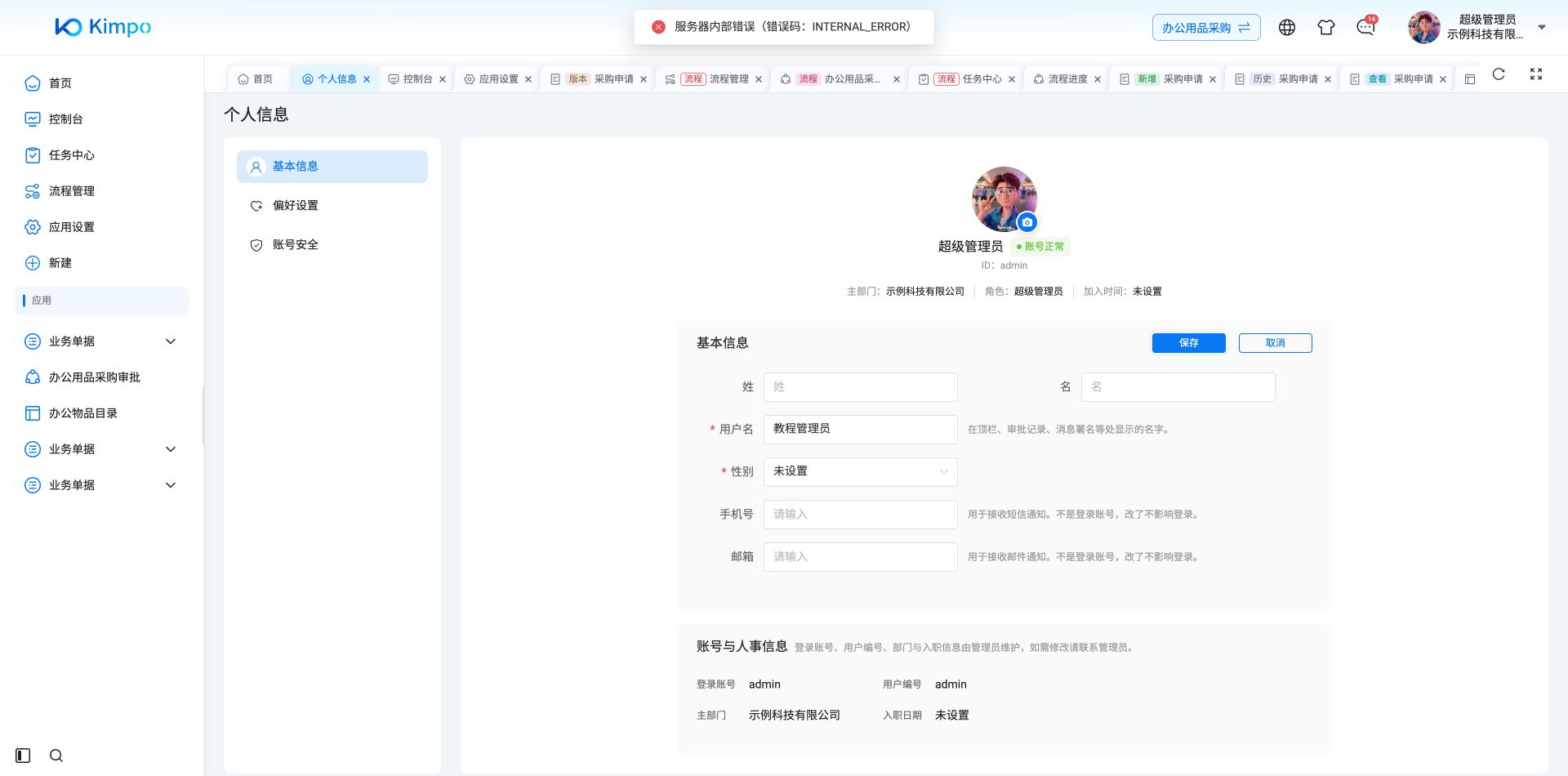Expand the first 业务单据 group chevron
1568x776 pixels.
pyautogui.click(x=171, y=341)
